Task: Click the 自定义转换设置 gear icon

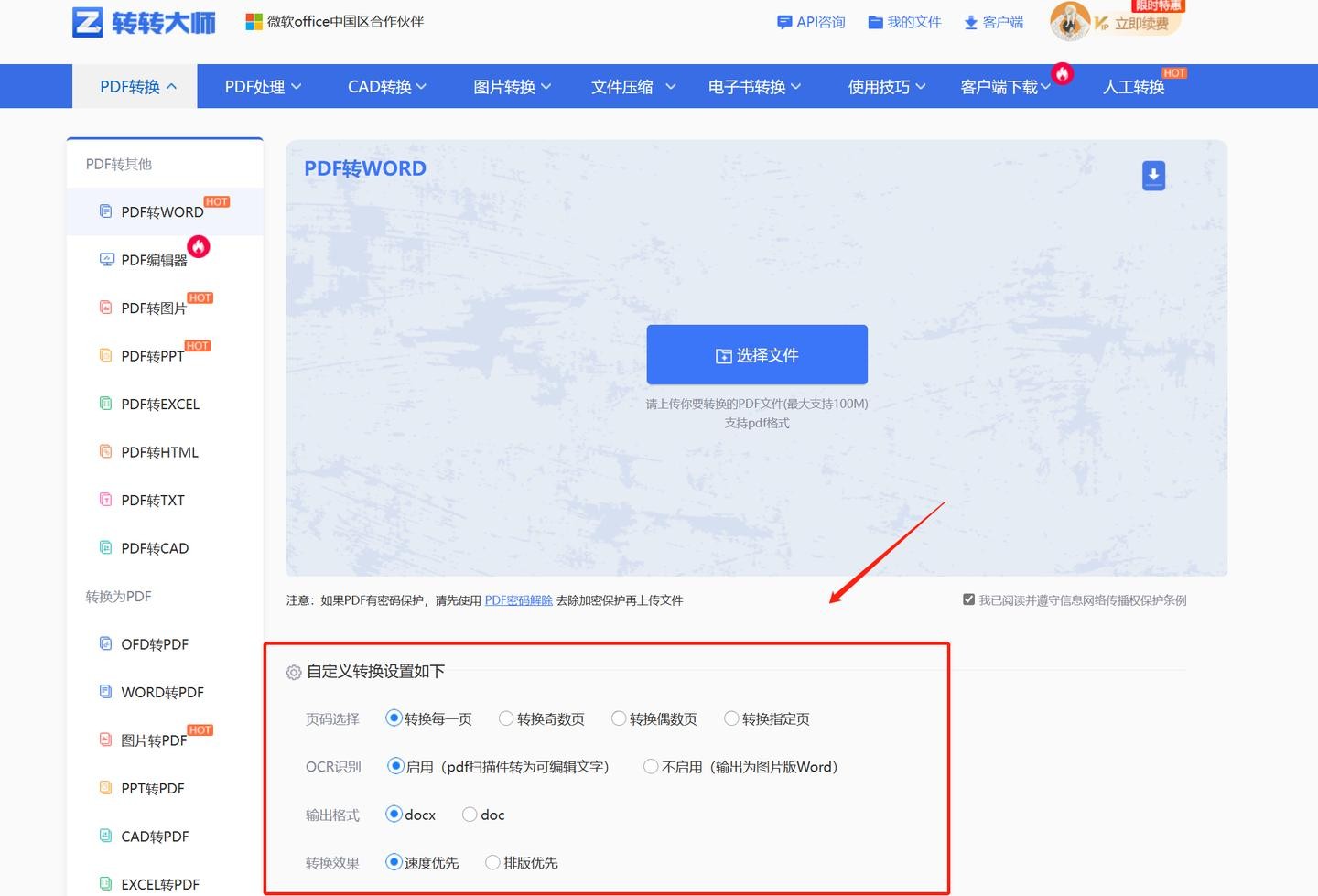Action: click(x=294, y=673)
